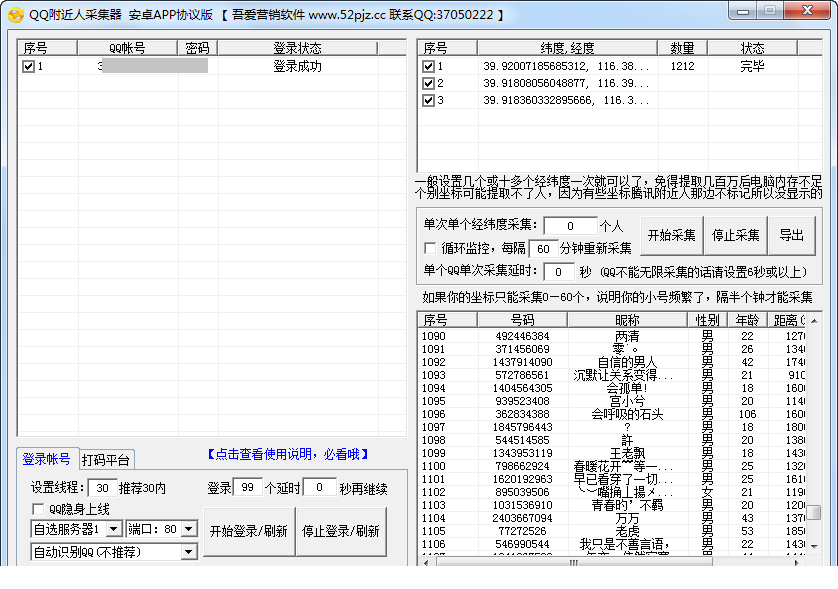The width and height of the screenshot is (838, 589).
Task: Click the results horizontal scrollbar thumb
Action: pyautogui.click(x=575, y=562)
